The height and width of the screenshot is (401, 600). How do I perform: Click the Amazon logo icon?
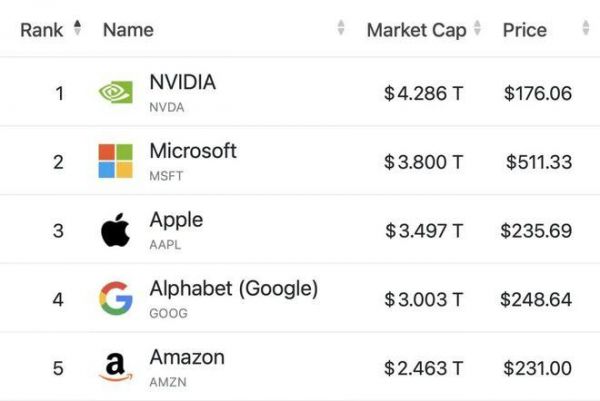(x=115, y=367)
